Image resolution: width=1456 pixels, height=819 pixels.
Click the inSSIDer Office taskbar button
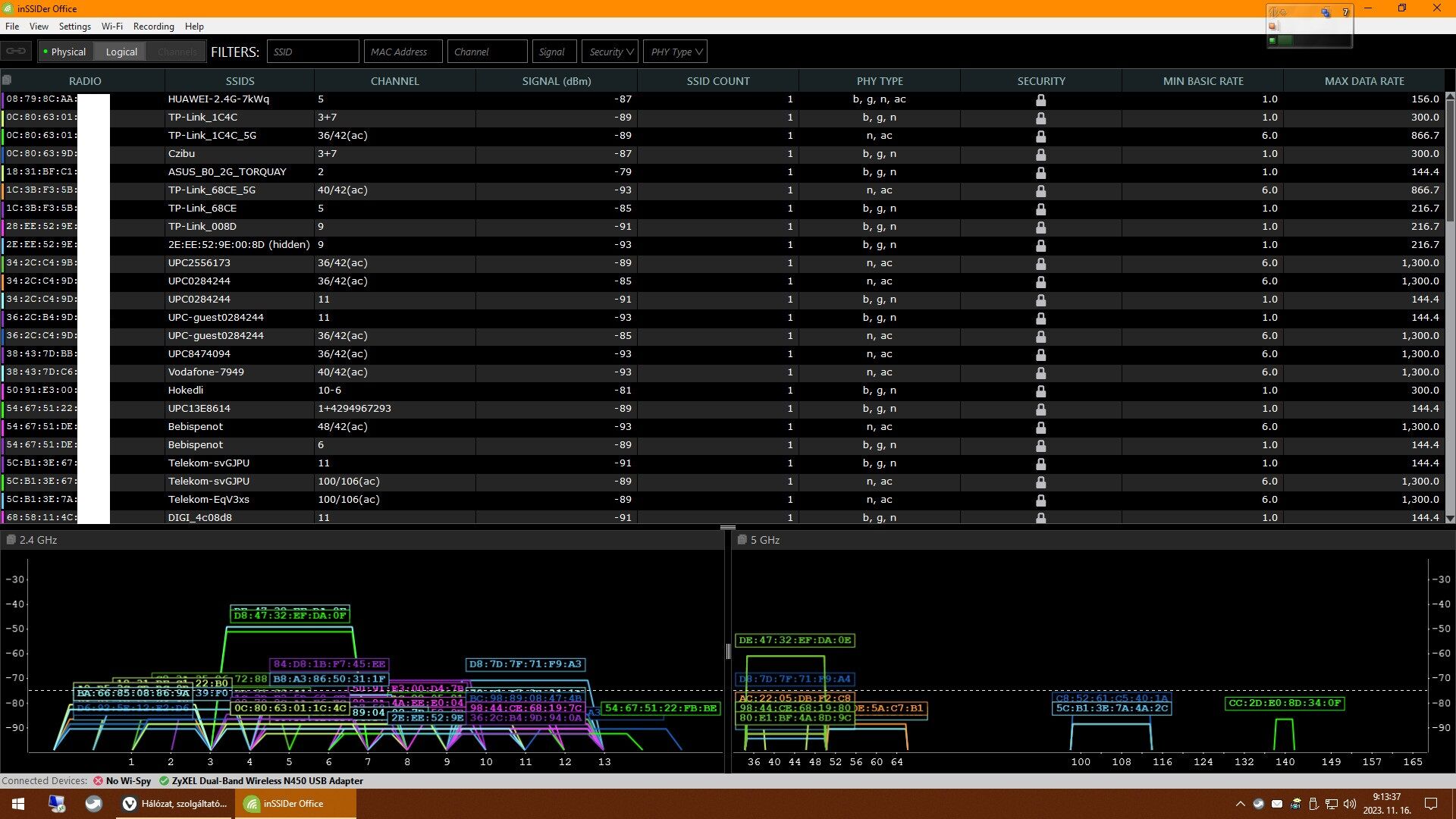point(295,804)
